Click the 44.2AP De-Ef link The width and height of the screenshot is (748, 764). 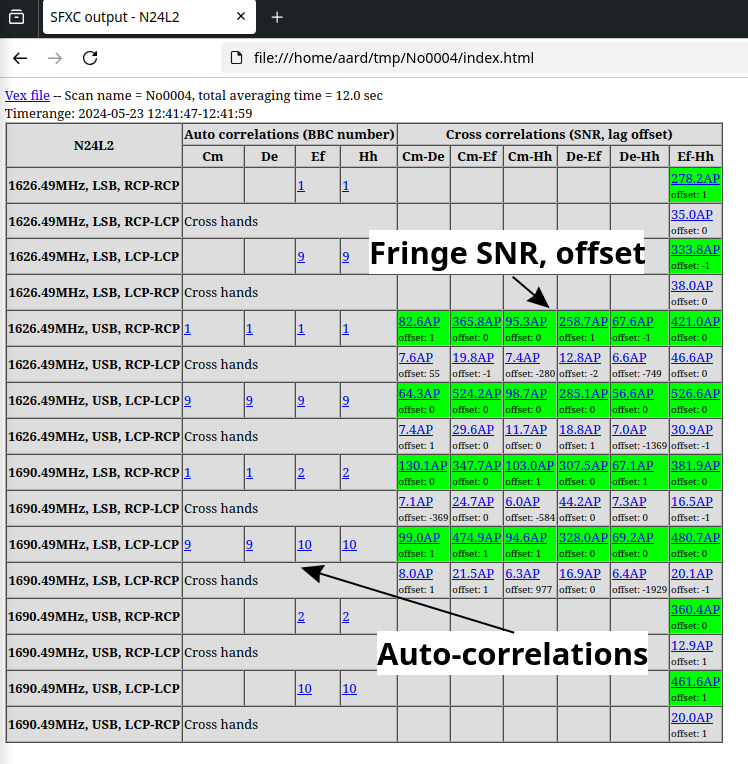tap(580, 501)
